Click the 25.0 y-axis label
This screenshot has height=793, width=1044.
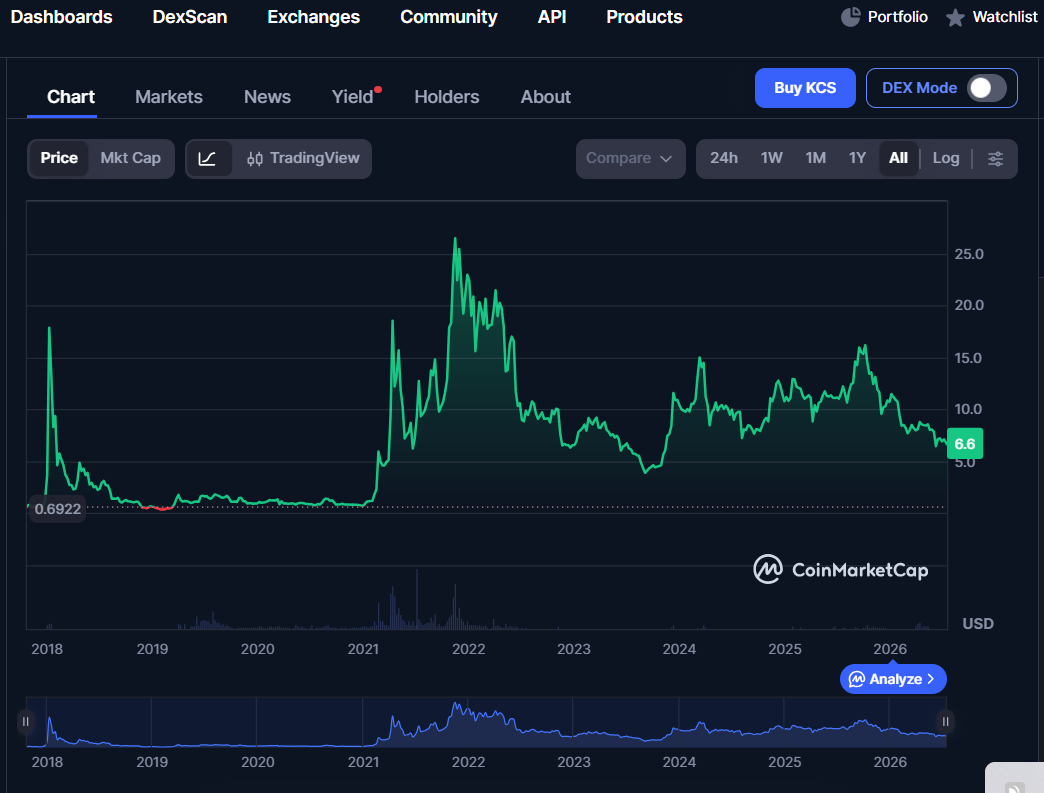969,254
